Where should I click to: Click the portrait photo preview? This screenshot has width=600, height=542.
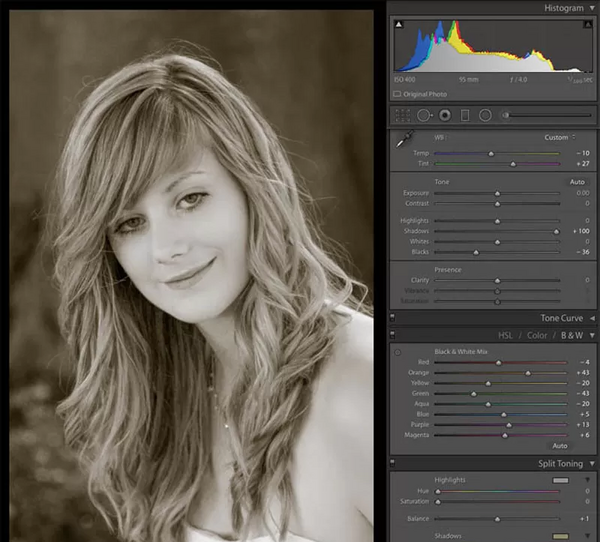[x=191, y=276]
